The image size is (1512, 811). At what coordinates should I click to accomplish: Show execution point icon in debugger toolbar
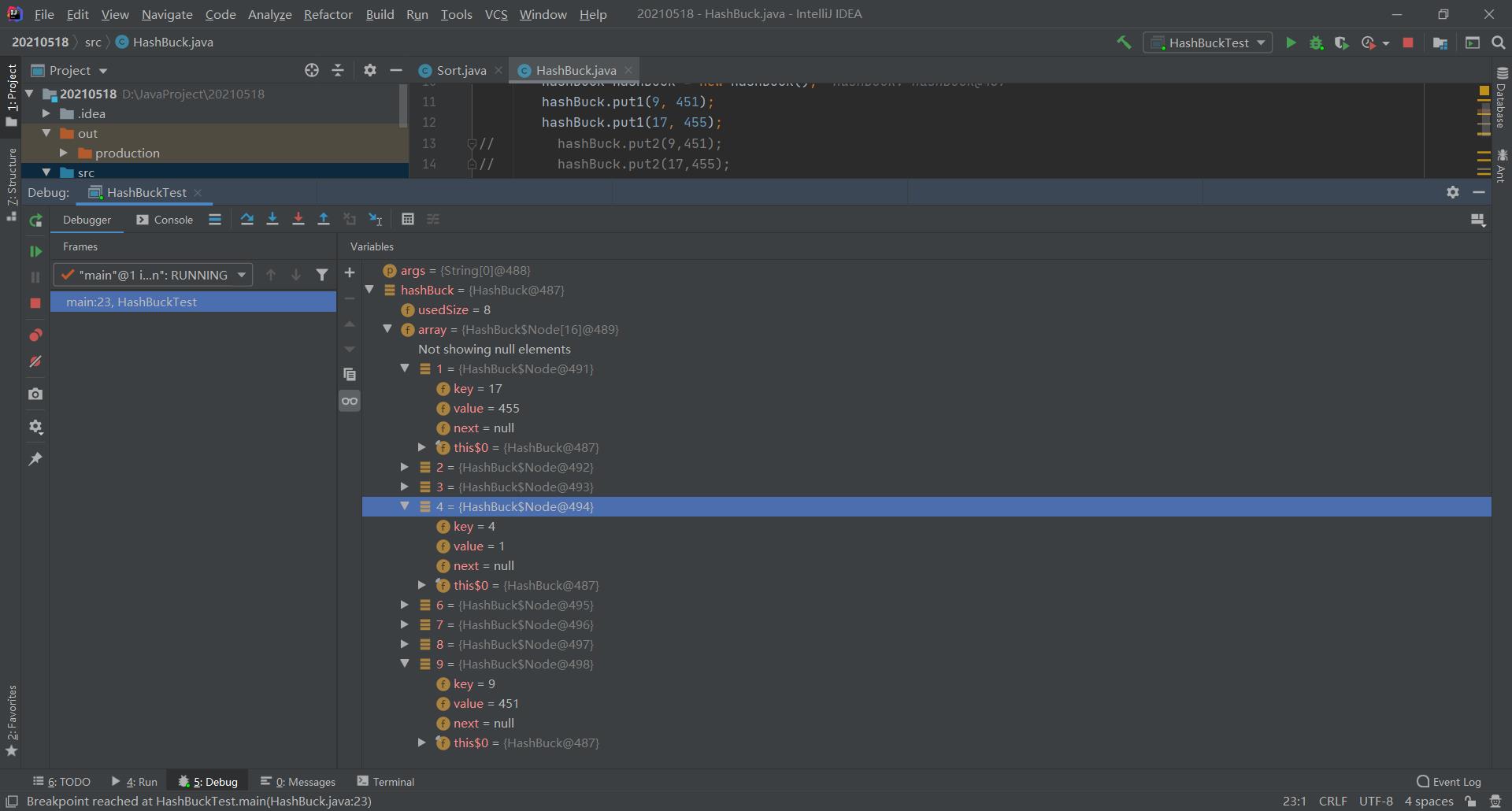coord(214,220)
